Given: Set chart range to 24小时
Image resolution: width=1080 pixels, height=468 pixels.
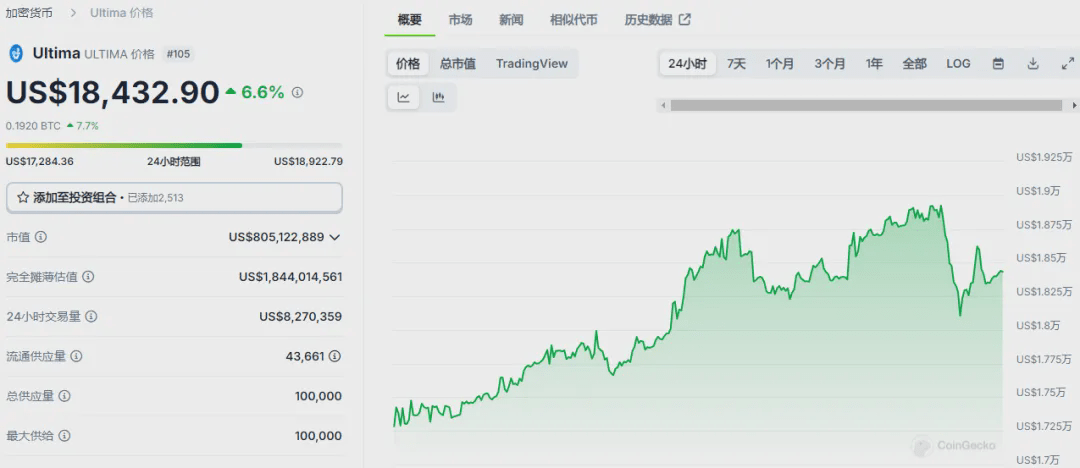Looking at the screenshot, I should 687,63.
